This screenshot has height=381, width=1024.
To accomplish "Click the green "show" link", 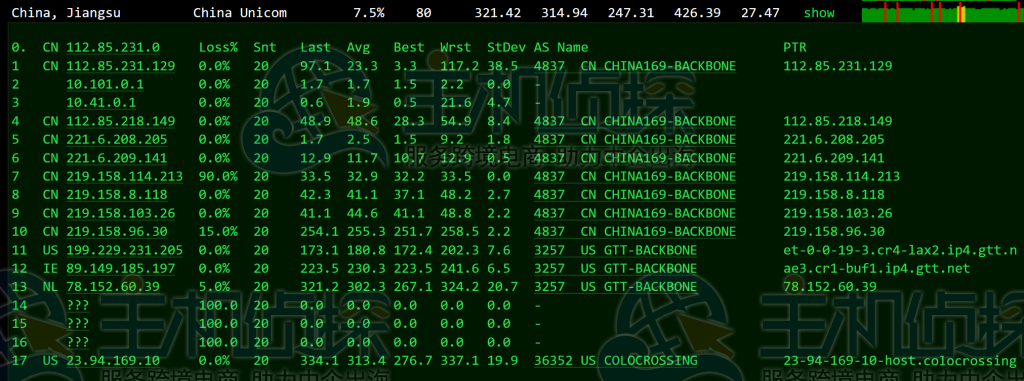I will pyautogui.click(x=819, y=12).
